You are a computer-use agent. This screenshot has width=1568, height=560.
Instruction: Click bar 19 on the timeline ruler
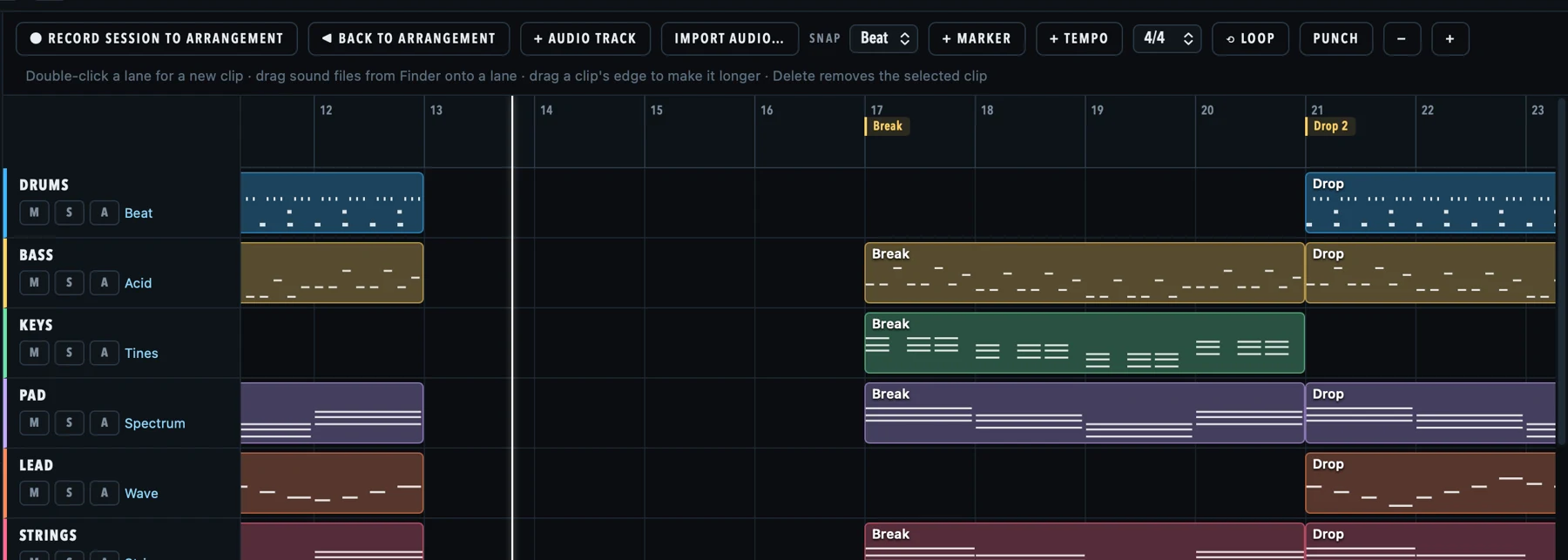[1097, 110]
